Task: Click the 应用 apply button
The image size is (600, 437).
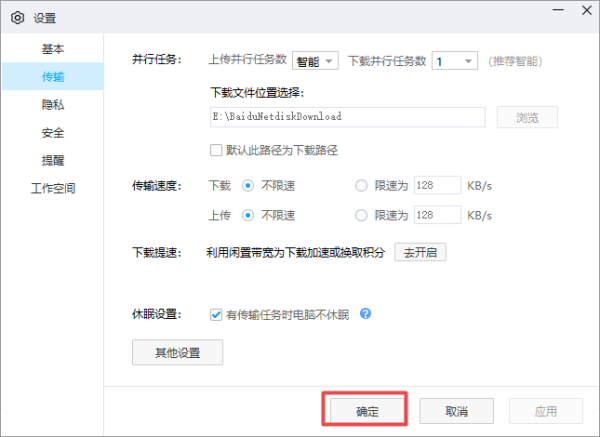Action: [546, 411]
